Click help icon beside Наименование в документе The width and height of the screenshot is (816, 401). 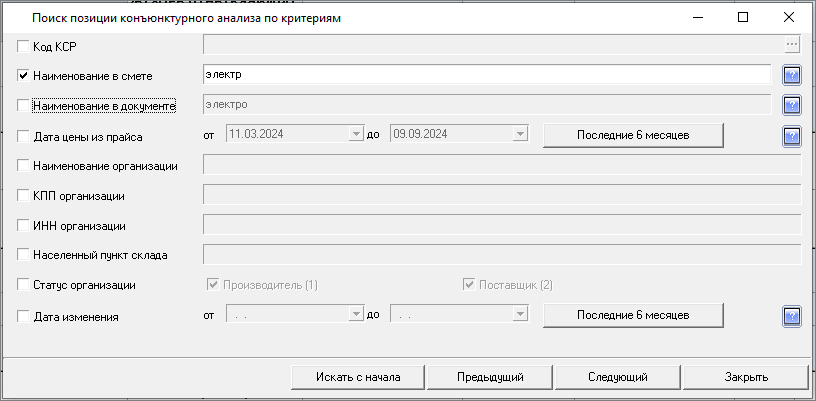[792, 105]
